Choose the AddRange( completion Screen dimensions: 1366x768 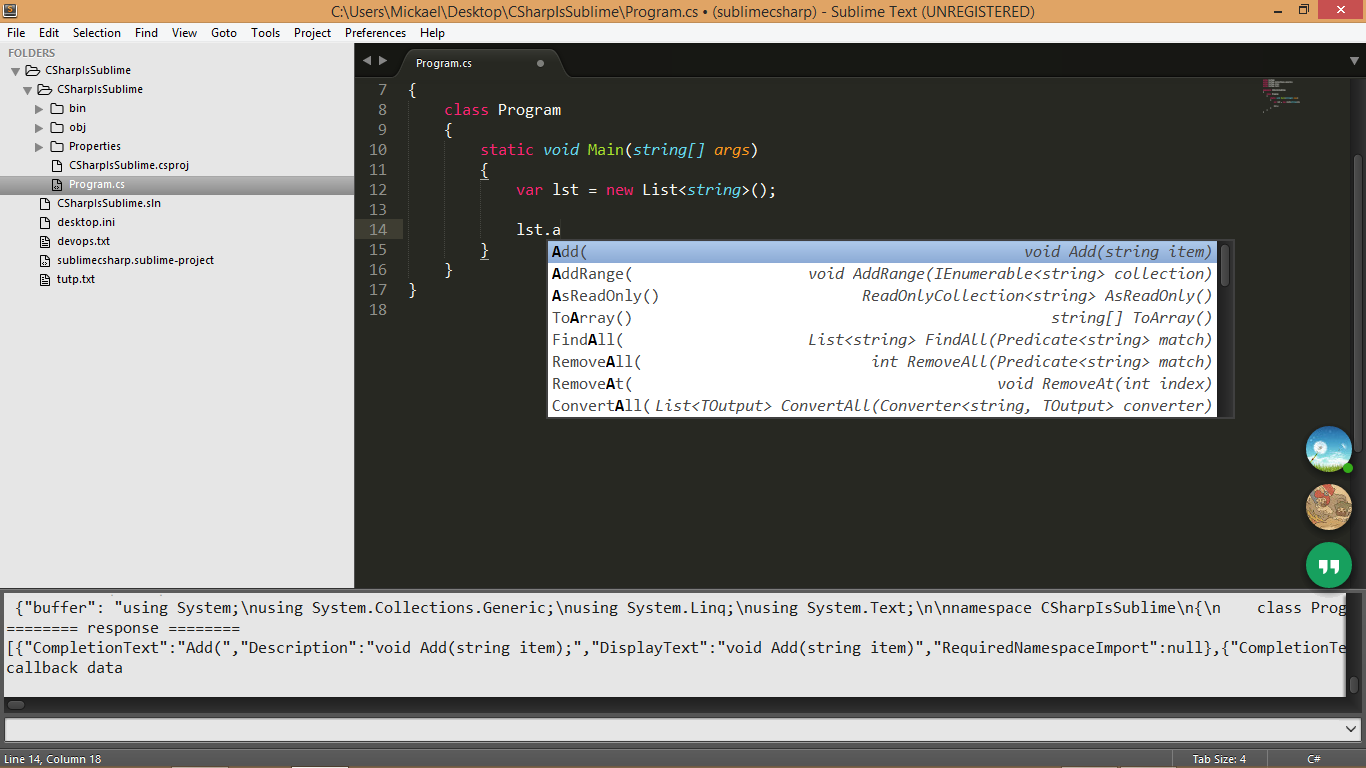pyautogui.click(x=882, y=274)
